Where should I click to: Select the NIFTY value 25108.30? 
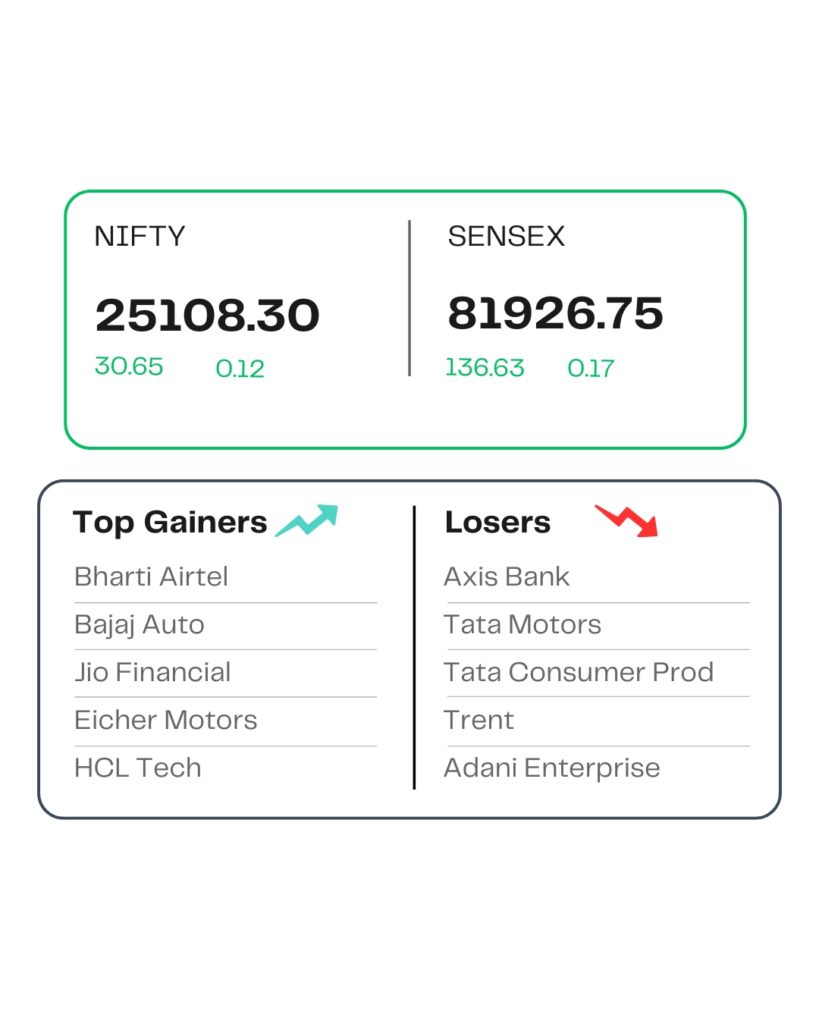[x=207, y=316]
